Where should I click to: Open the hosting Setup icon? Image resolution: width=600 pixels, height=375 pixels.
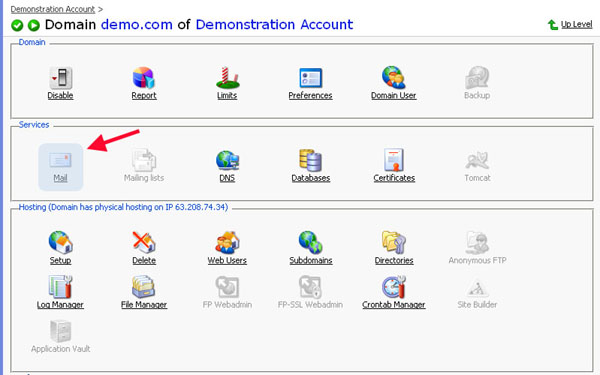tap(60, 242)
